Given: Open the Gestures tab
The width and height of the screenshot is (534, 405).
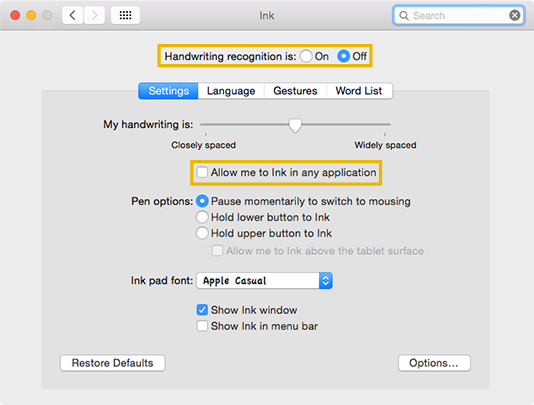Looking at the screenshot, I should click(x=295, y=91).
